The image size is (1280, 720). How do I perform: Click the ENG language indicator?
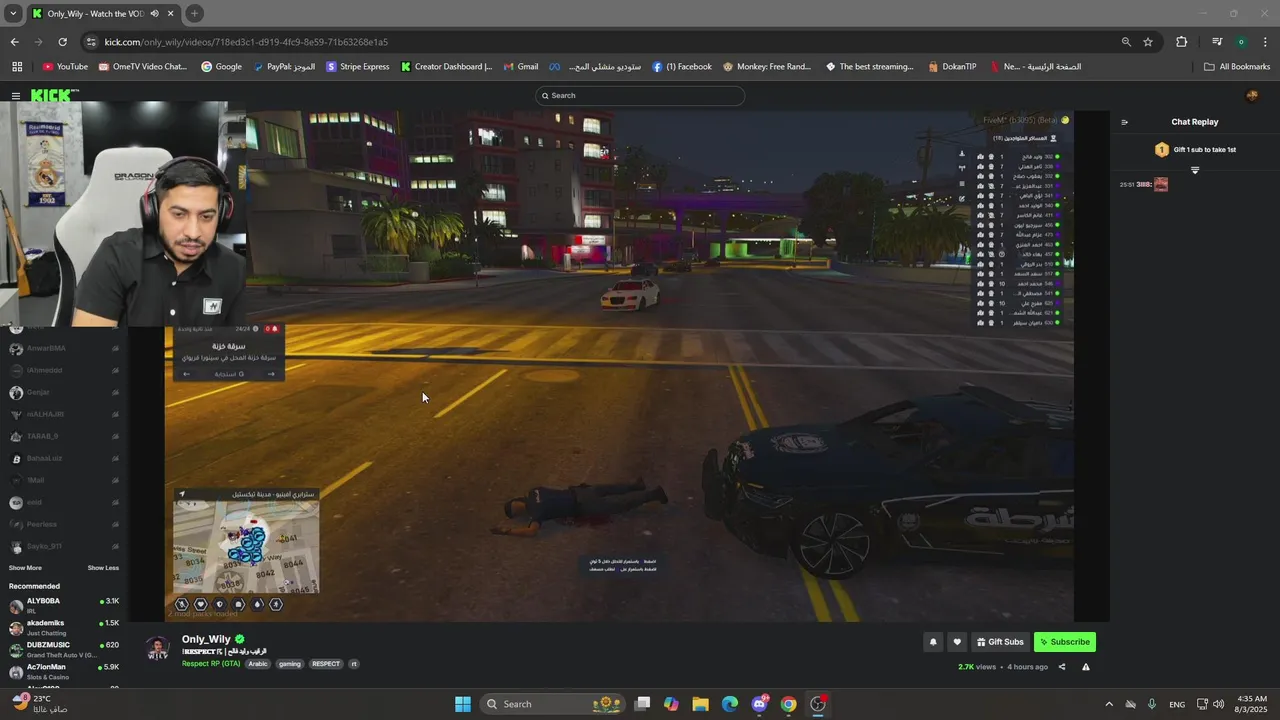point(1177,704)
